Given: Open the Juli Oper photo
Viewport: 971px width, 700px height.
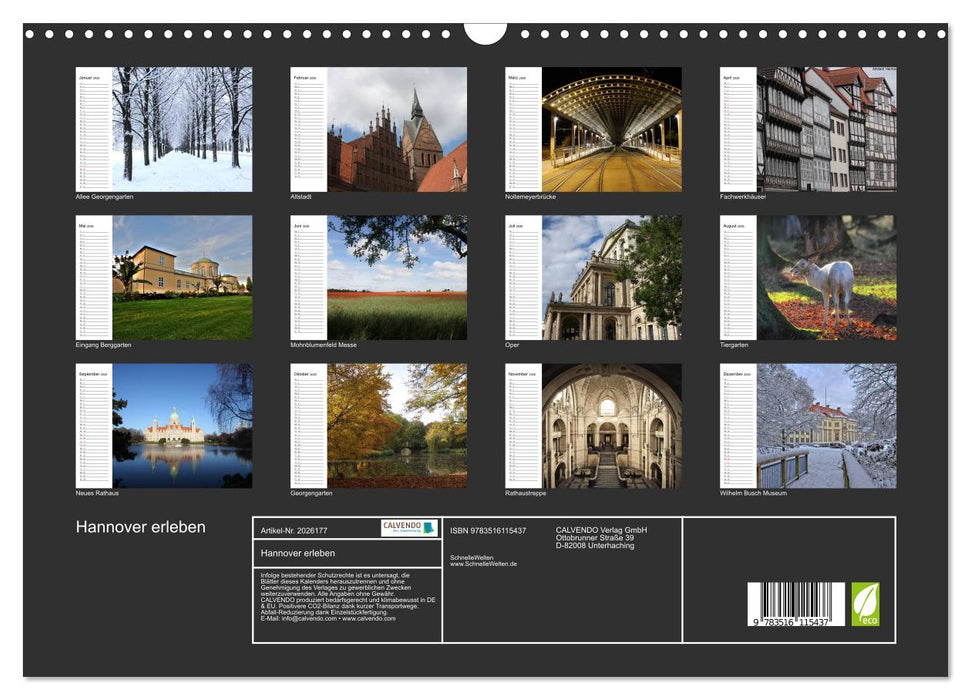Looking at the screenshot, I should point(613,277).
